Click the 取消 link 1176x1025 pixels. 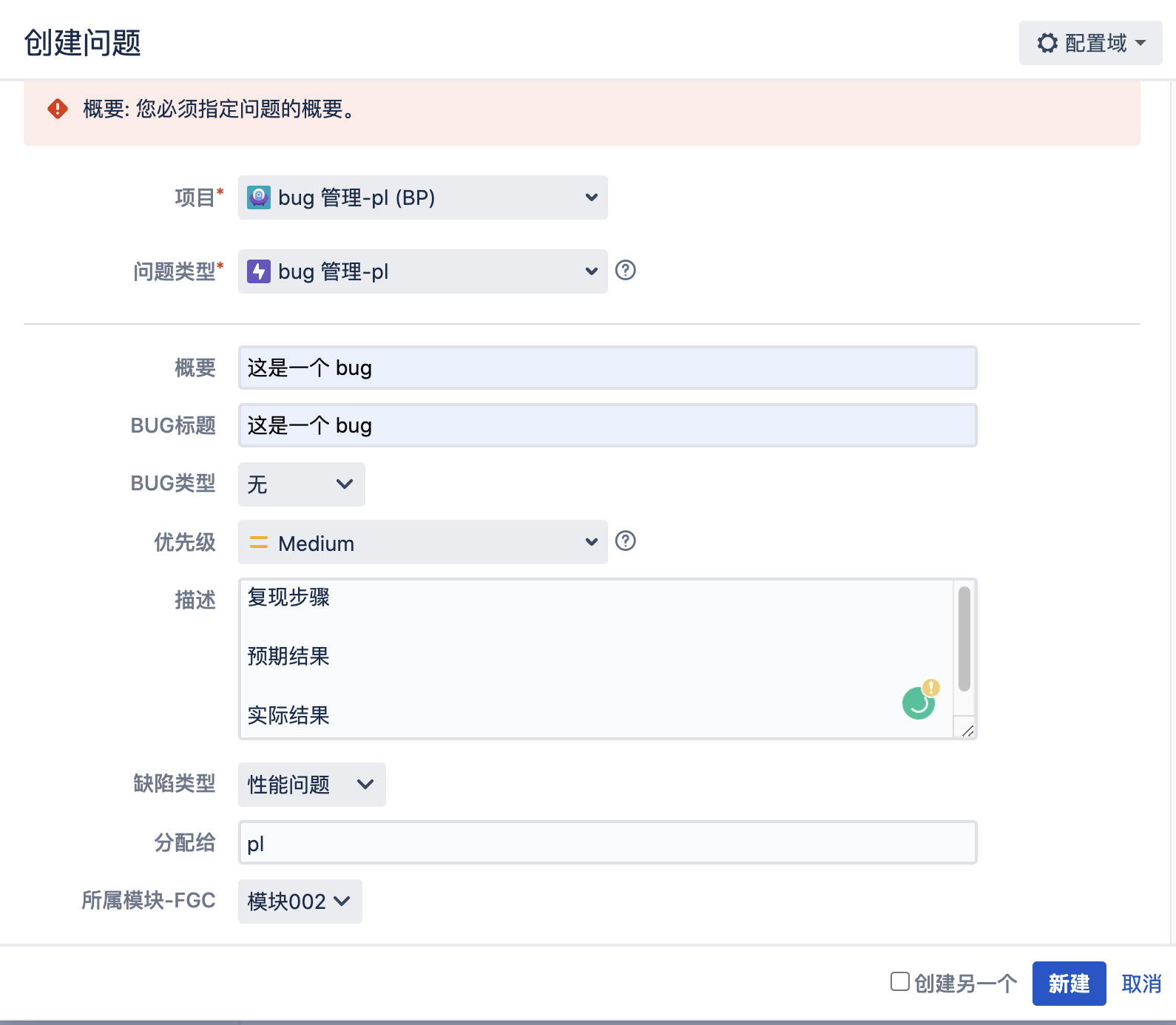[x=1141, y=984]
